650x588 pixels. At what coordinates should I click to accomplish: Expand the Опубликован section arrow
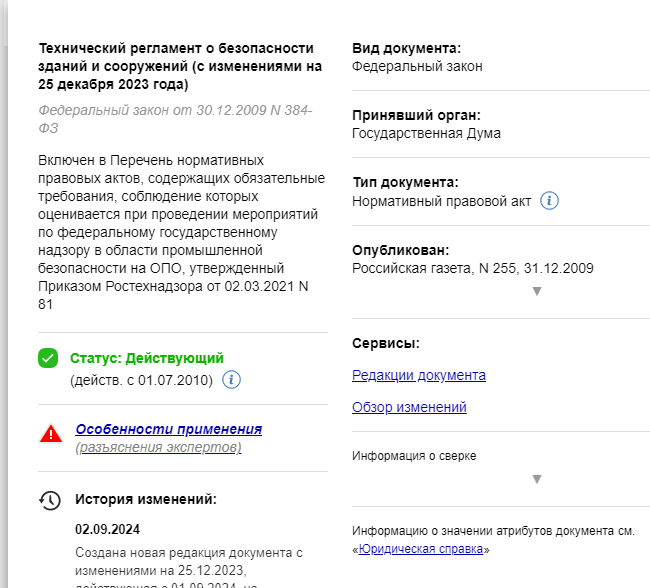(537, 291)
